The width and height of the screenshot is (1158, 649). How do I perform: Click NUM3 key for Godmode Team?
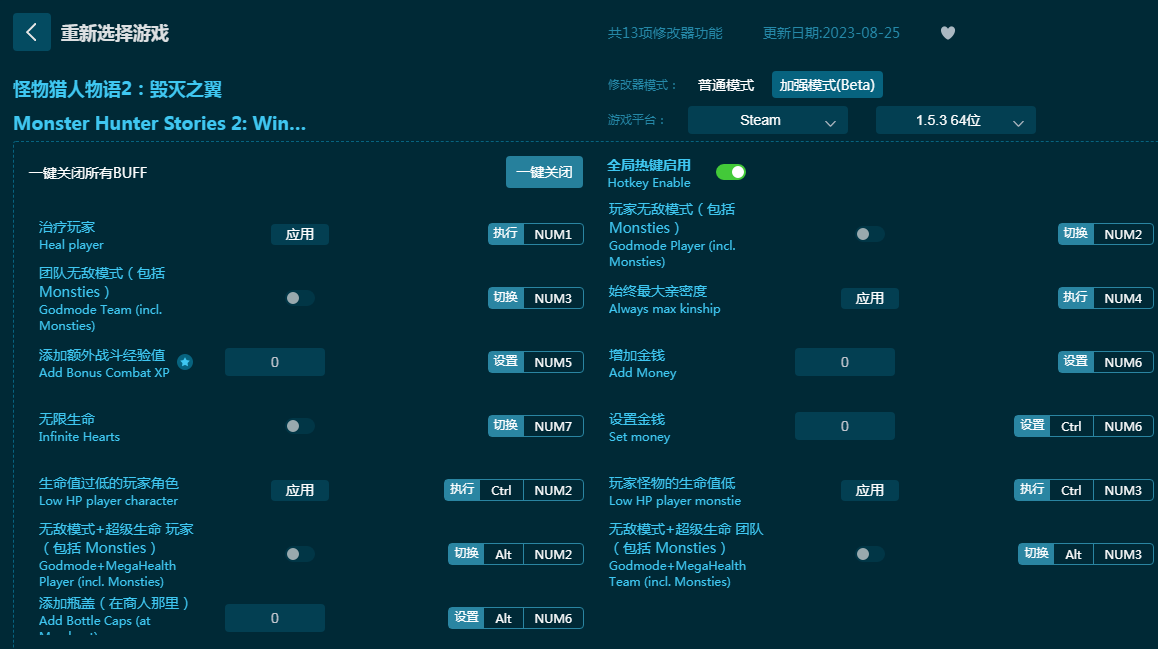click(x=553, y=298)
